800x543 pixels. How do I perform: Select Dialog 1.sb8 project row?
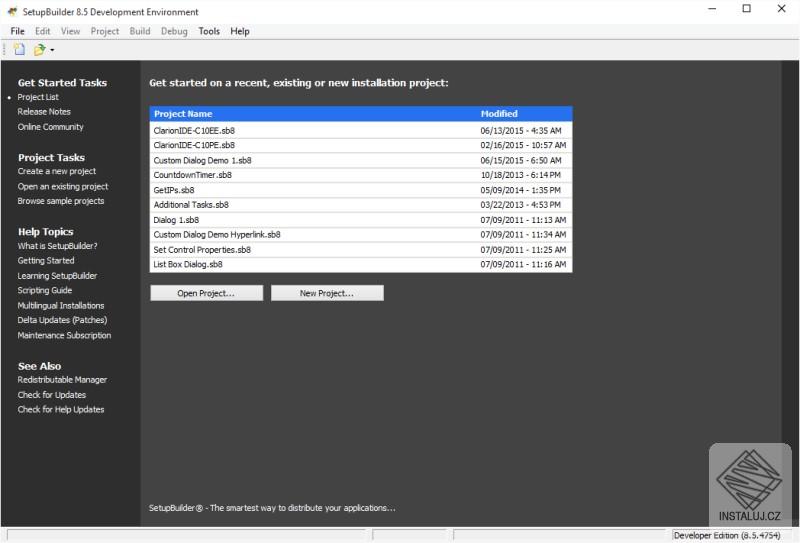(x=361, y=220)
